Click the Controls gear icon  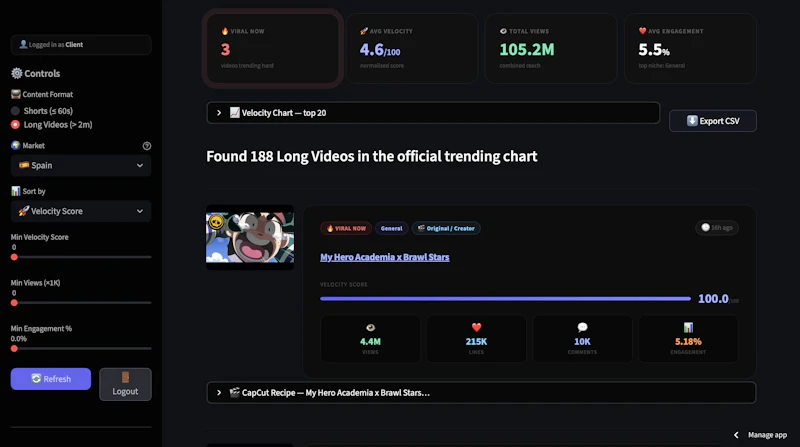(x=17, y=73)
